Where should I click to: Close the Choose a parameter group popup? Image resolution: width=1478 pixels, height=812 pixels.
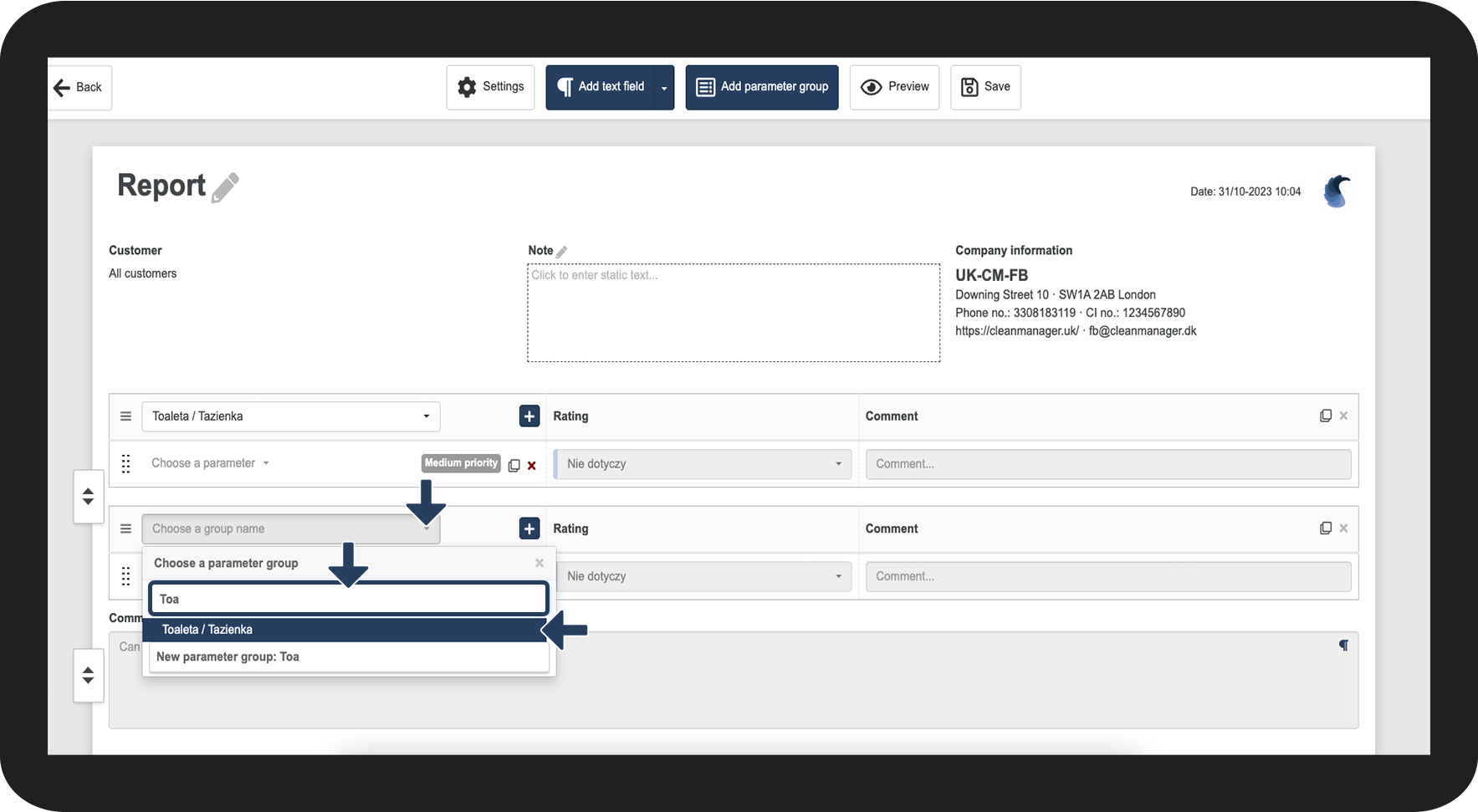point(540,563)
